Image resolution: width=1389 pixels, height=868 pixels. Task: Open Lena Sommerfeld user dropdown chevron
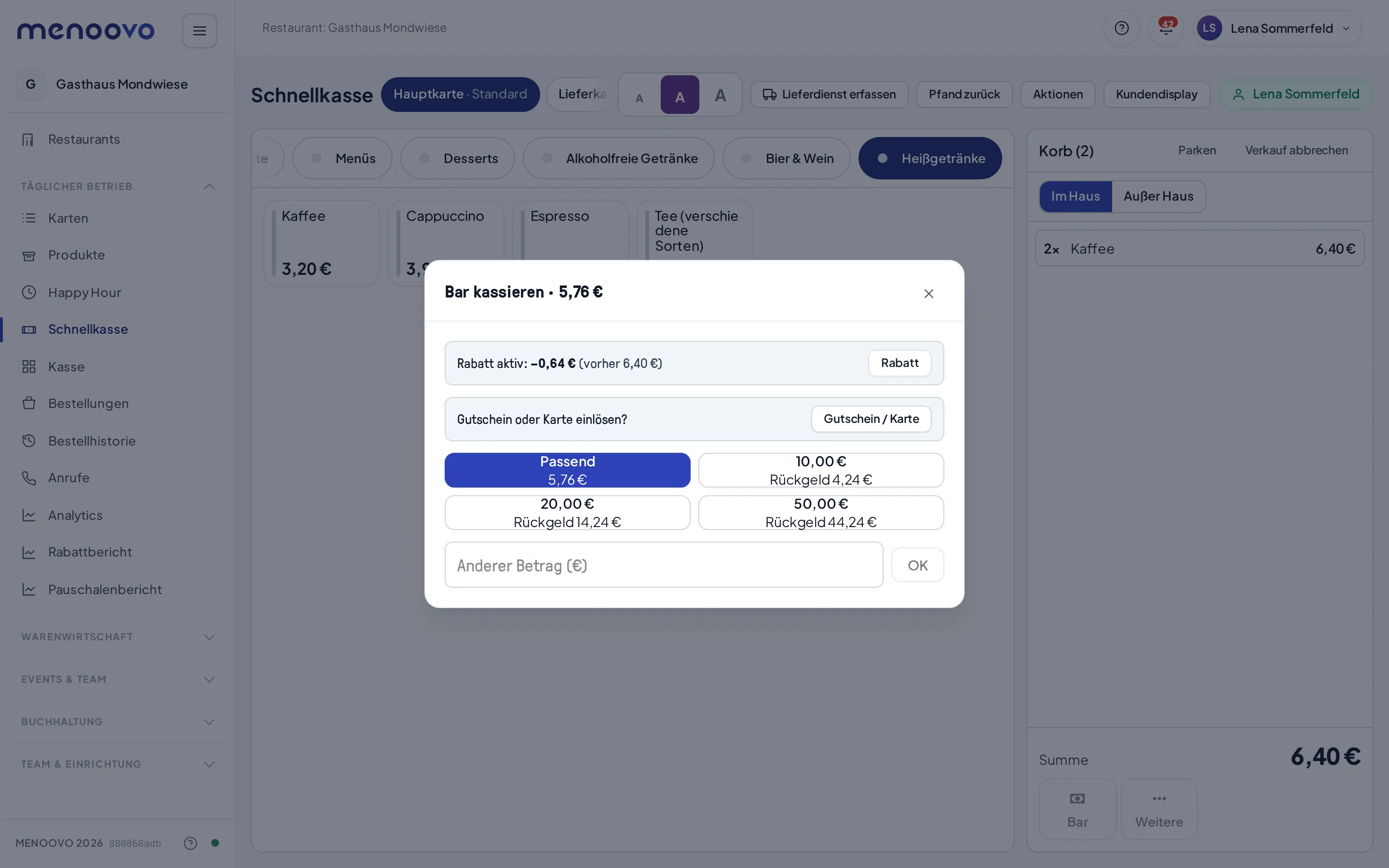coord(1346,28)
